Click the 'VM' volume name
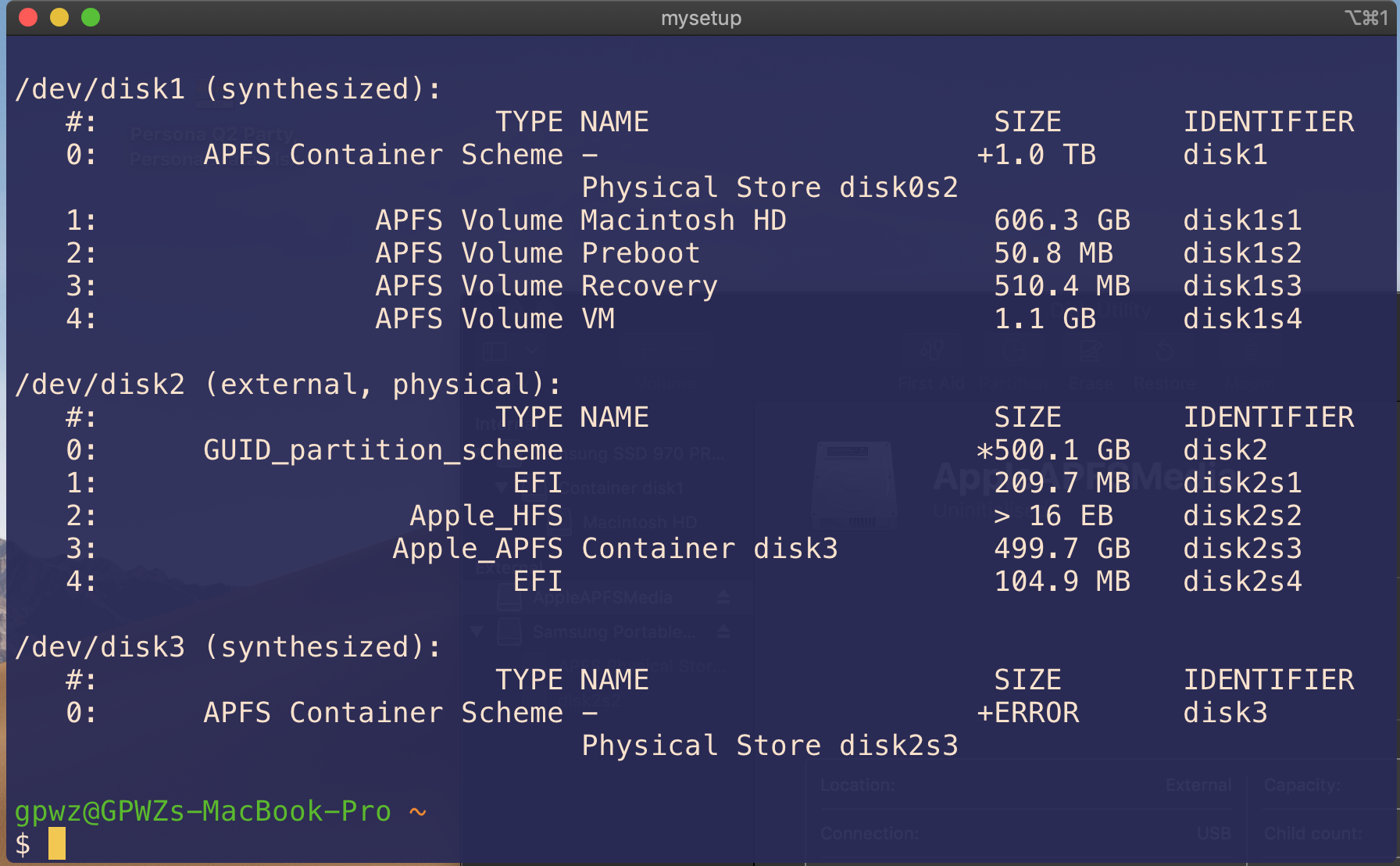 pos(598,319)
